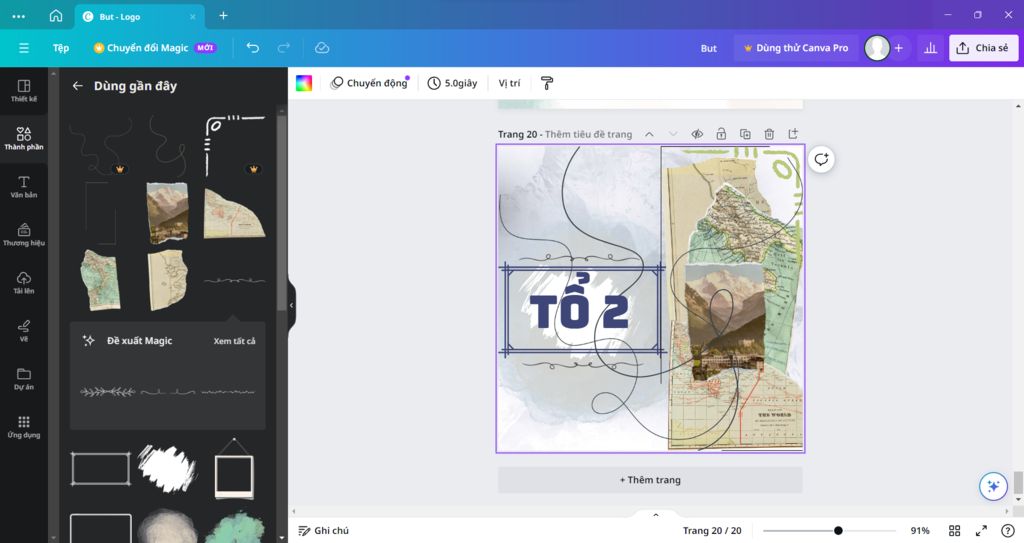Duplicate page 20

[x=745, y=134]
